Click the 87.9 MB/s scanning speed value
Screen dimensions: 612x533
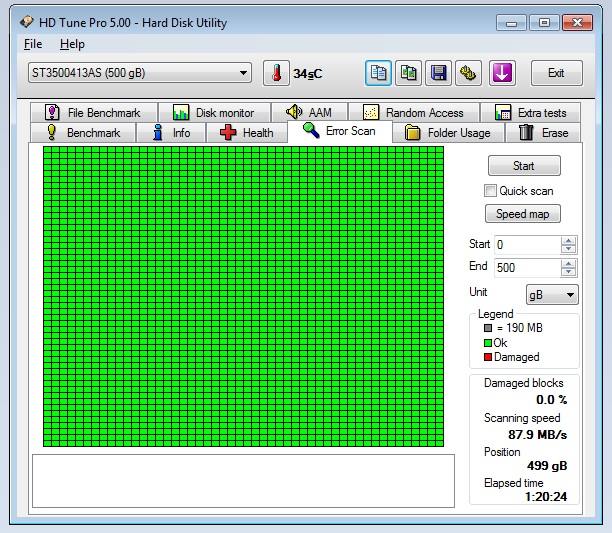click(x=537, y=435)
